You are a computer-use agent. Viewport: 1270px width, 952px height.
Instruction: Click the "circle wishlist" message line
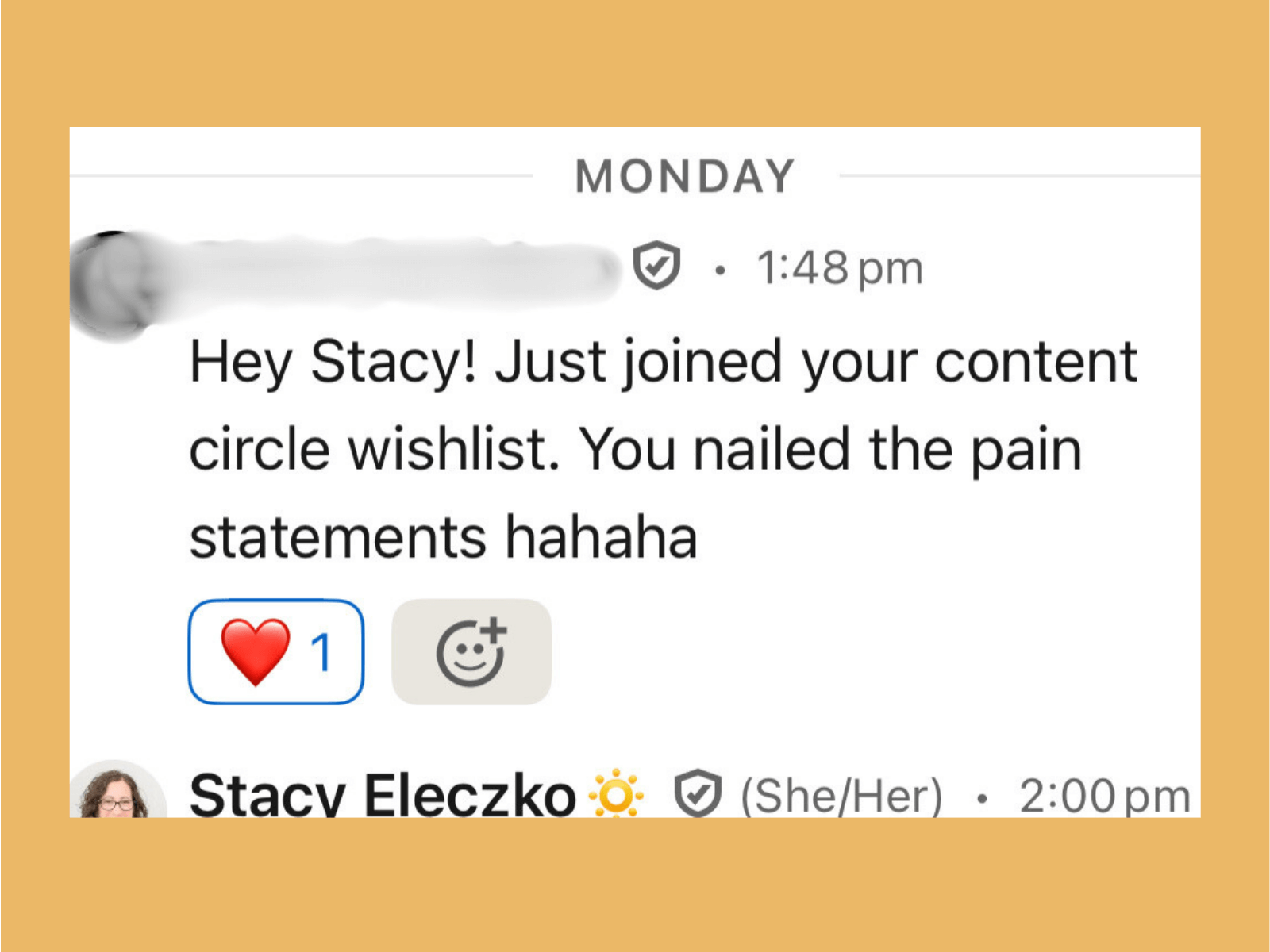coord(635,450)
